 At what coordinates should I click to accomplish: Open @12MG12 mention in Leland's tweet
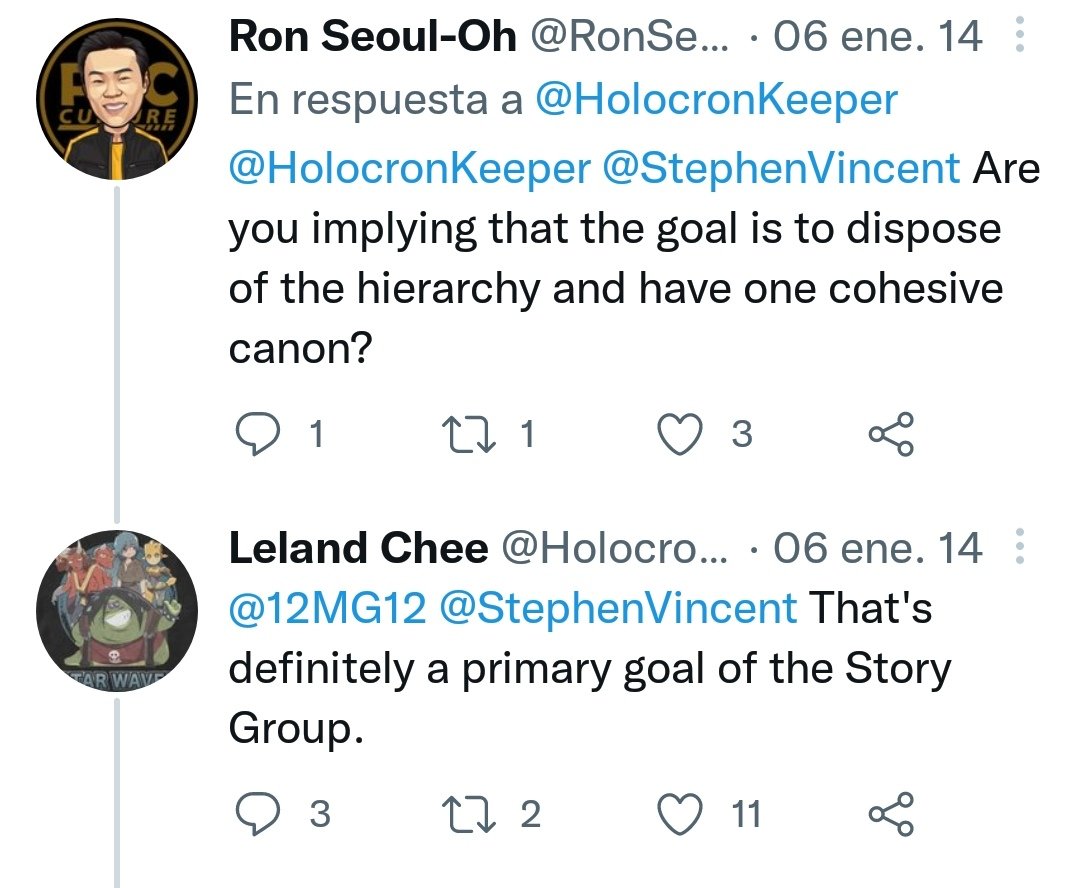[x=327, y=608]
